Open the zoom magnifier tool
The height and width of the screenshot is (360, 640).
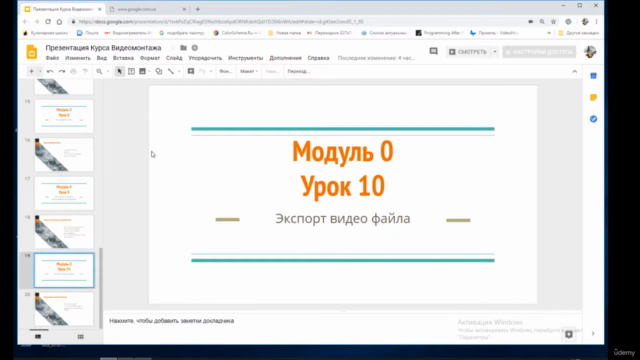[99, 71]
